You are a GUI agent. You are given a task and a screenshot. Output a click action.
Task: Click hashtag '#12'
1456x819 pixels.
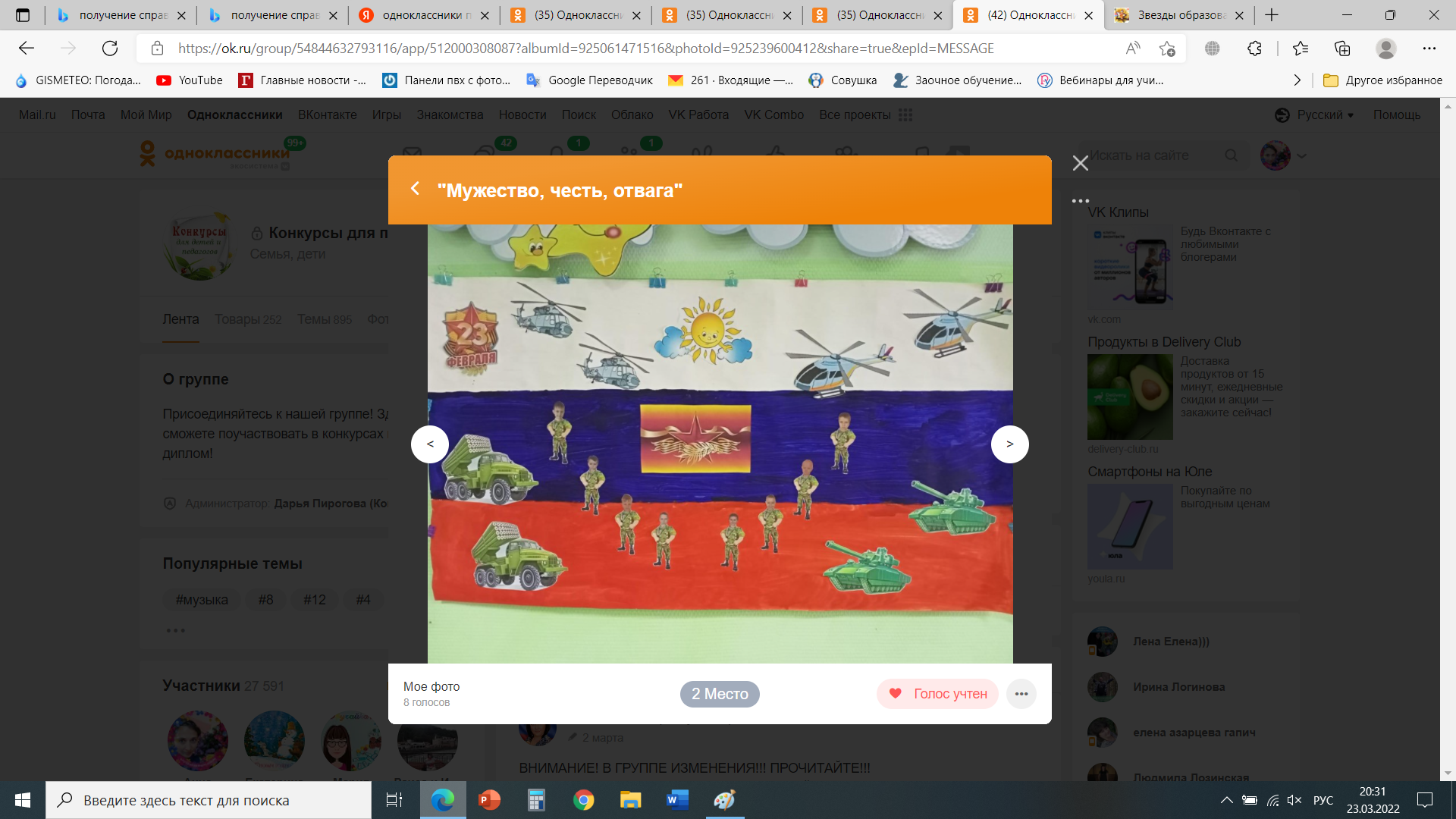315,600
